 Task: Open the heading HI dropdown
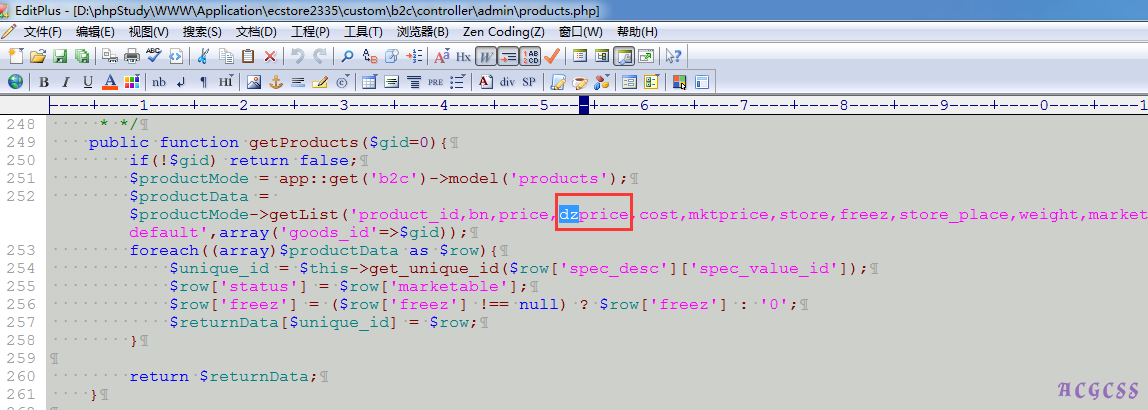coord(225,81)
